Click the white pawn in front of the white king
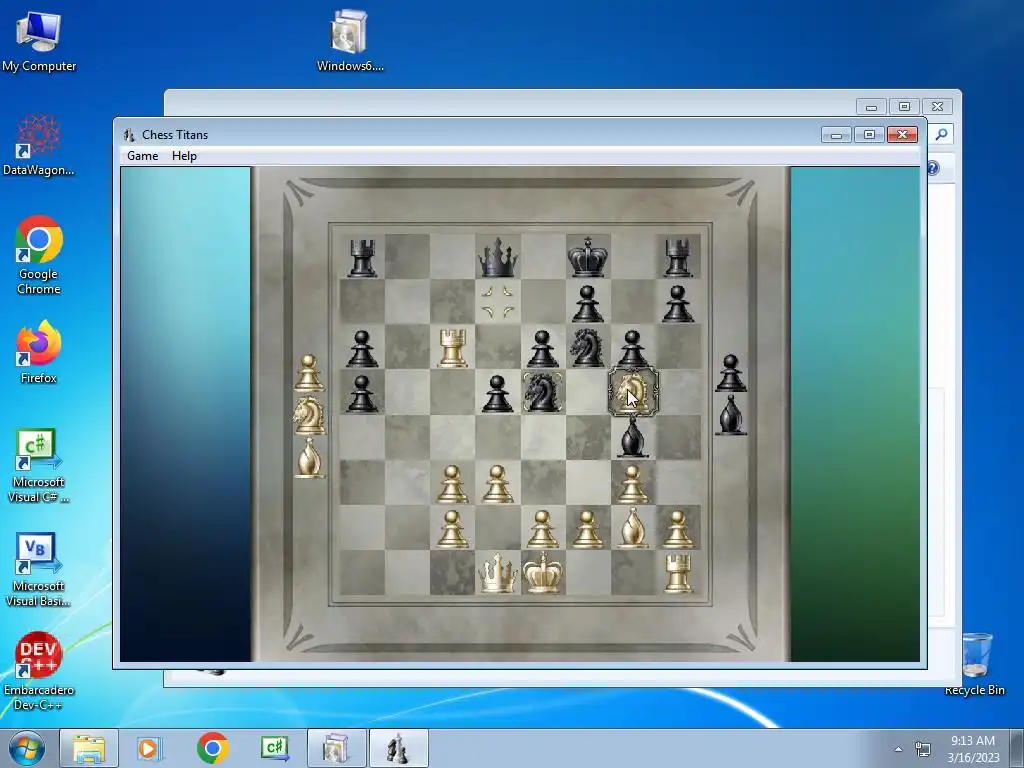This screenshot has width=1024, height=768. [x=542, y=528]
